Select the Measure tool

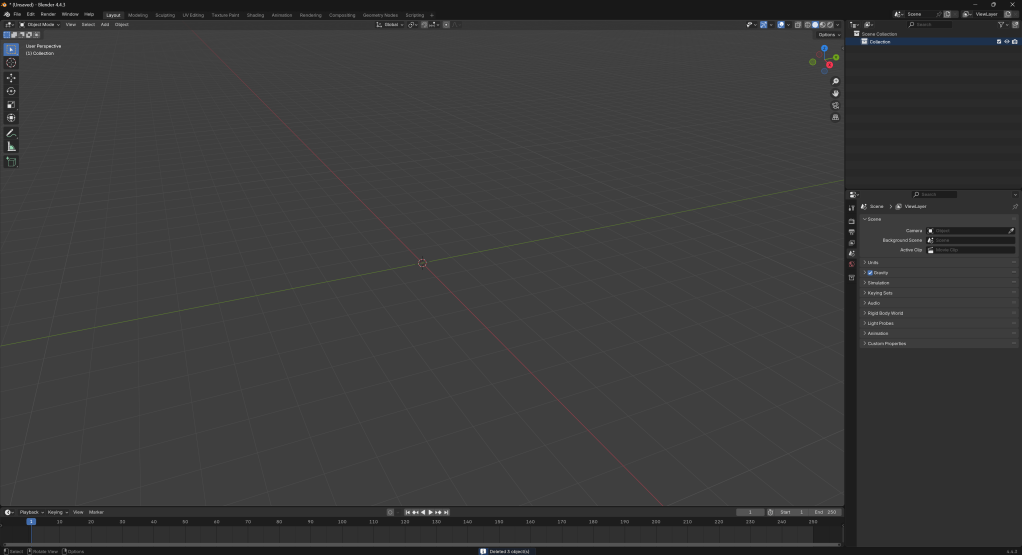click(11, 147)
